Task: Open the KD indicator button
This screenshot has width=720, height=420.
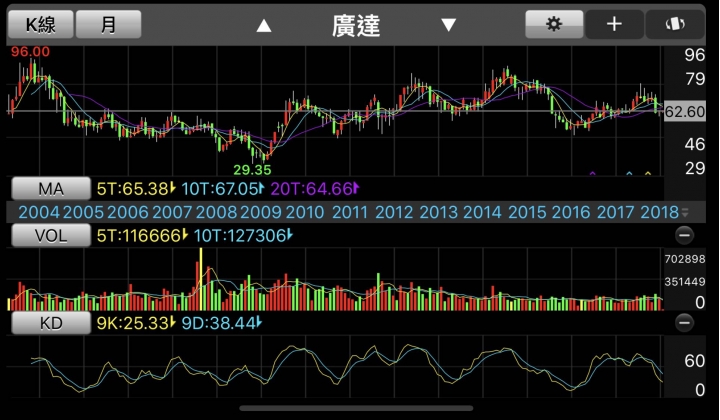Action: click(x=51, y=323)
